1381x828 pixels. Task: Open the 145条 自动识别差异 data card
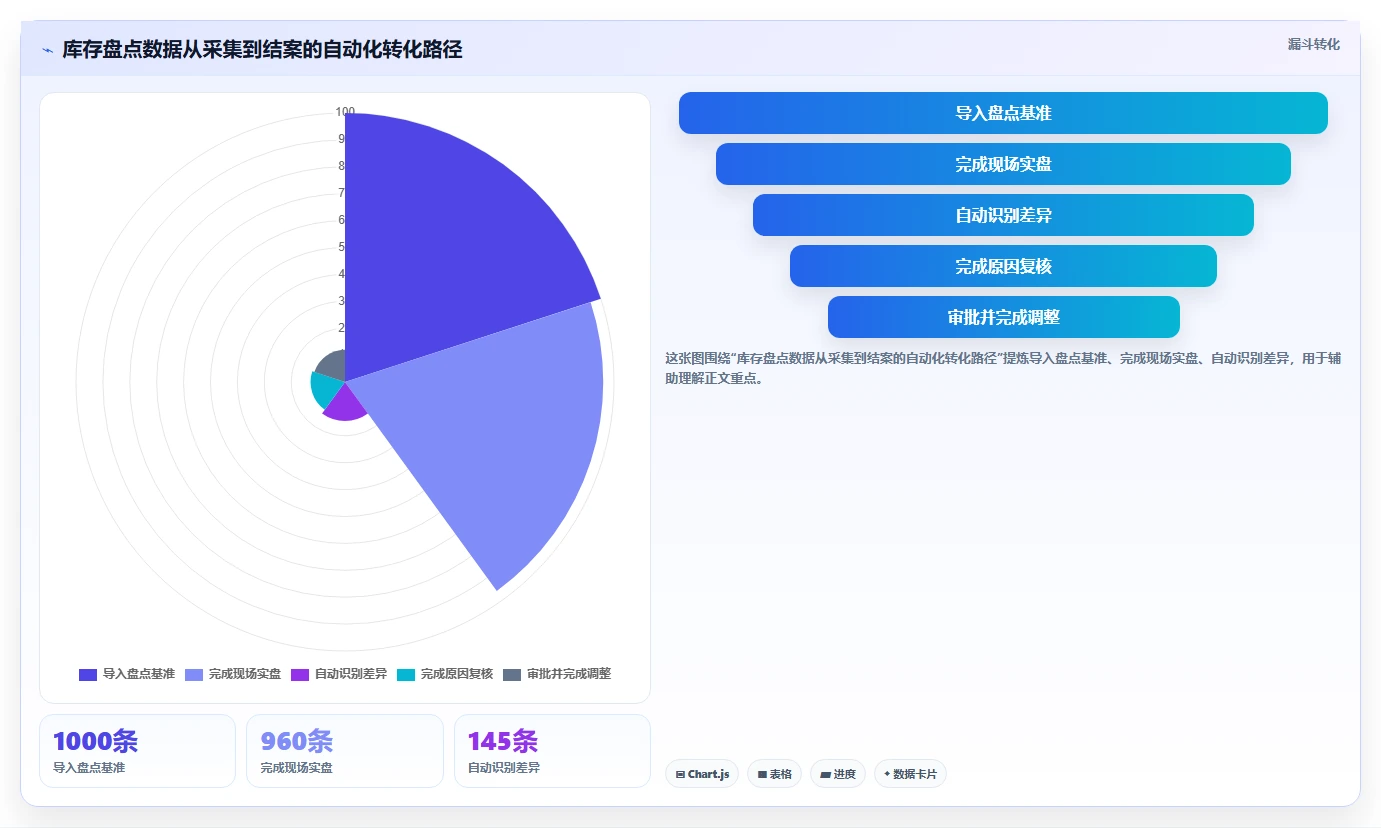click(552, 751)
